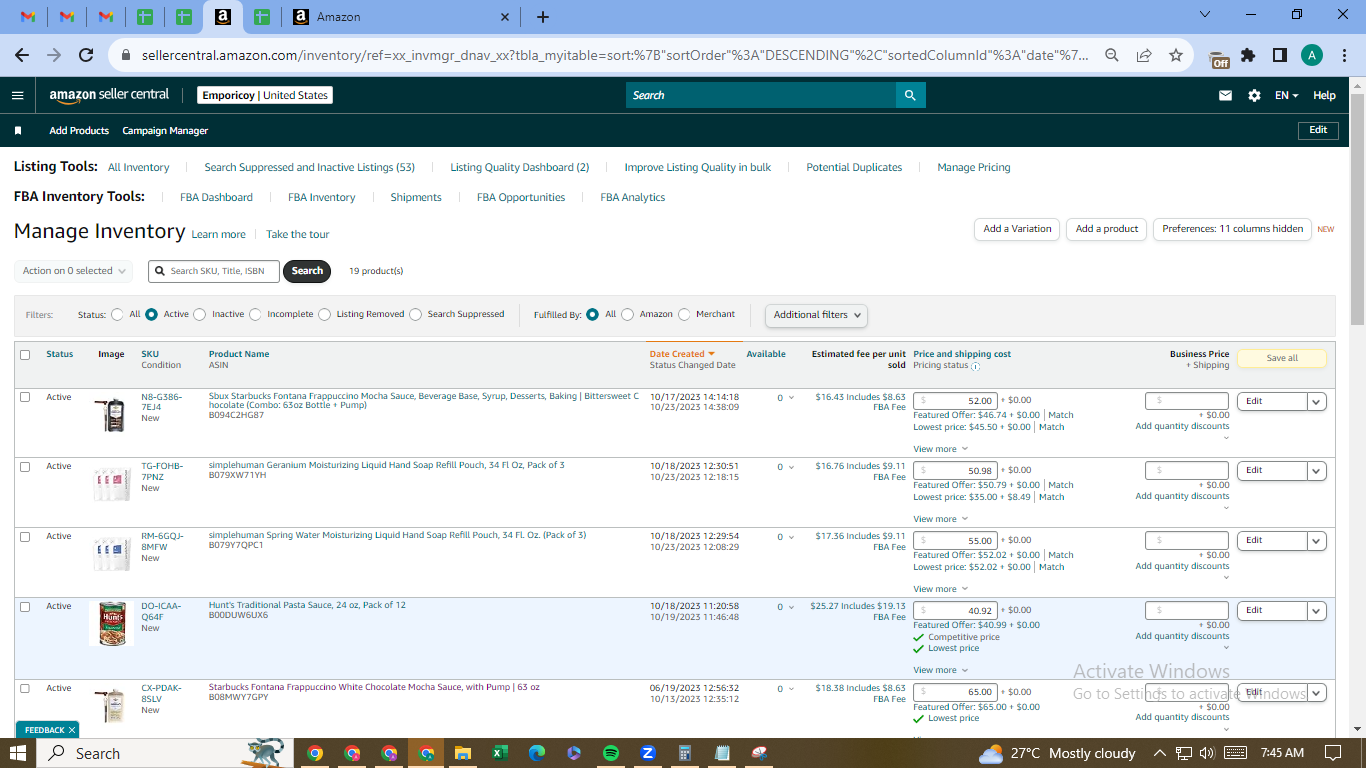The image size is (1366, 768).
Task: Click the Add a product button
Action: (1107, 229)
